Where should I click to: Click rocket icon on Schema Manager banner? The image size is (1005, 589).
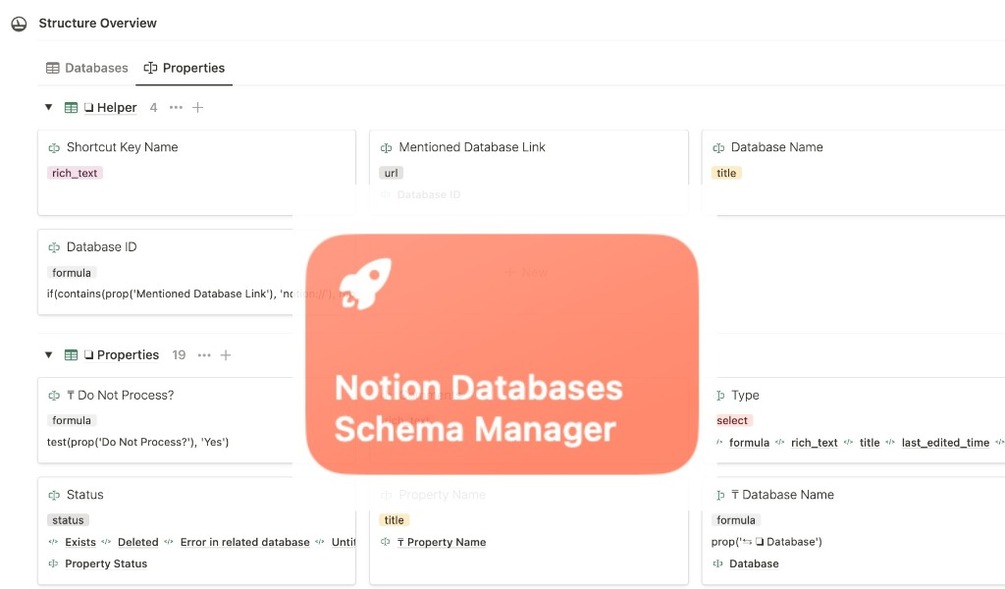365,284
